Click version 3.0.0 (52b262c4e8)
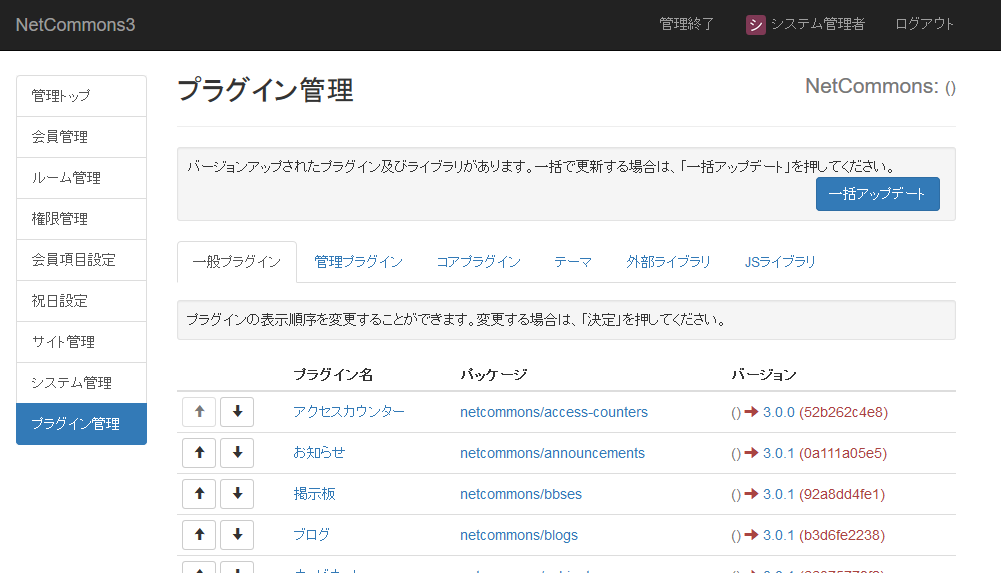The height and width of the screenshot is (573, 1001). (x=825, y=412)
